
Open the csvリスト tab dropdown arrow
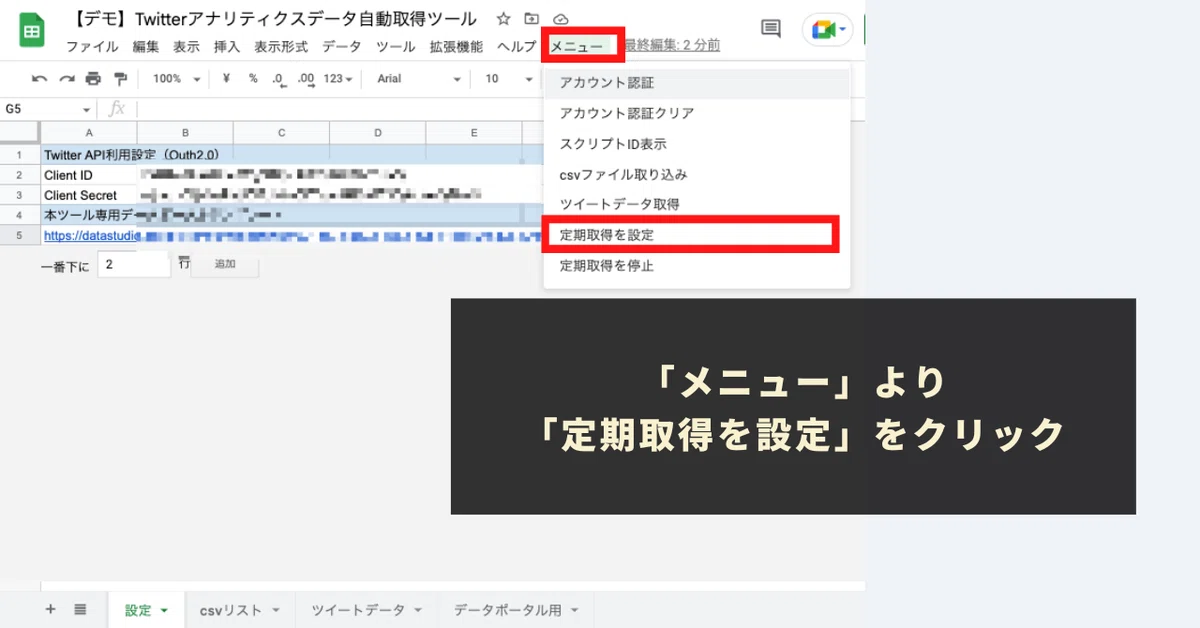275,610
